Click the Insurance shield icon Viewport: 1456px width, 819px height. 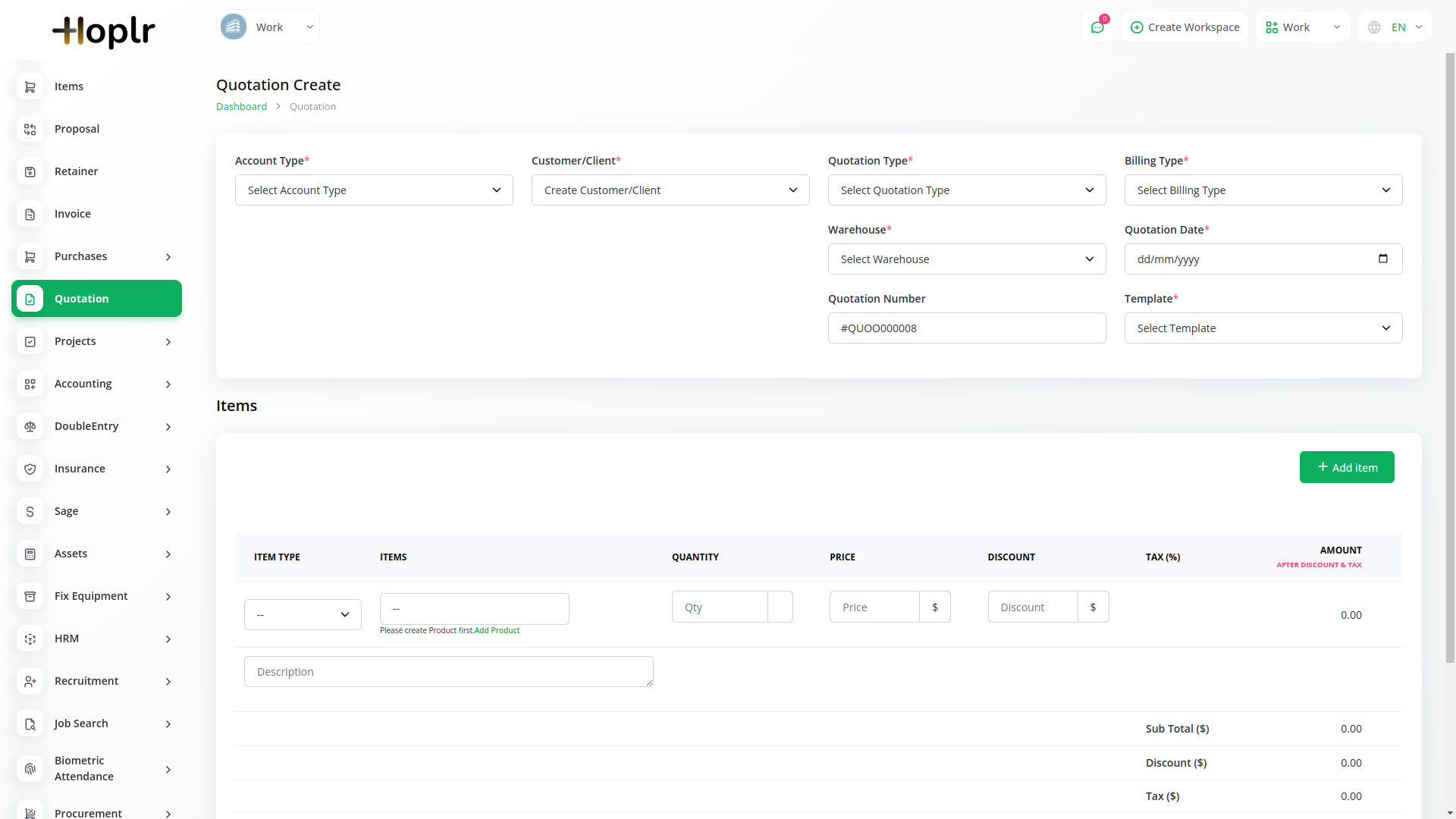(x=30, y=469)
